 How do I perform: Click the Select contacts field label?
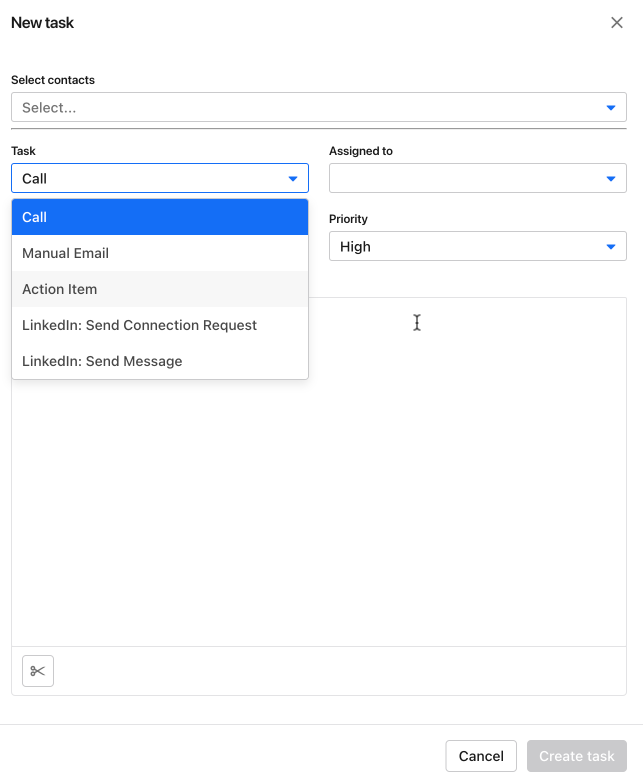point(53,80)
